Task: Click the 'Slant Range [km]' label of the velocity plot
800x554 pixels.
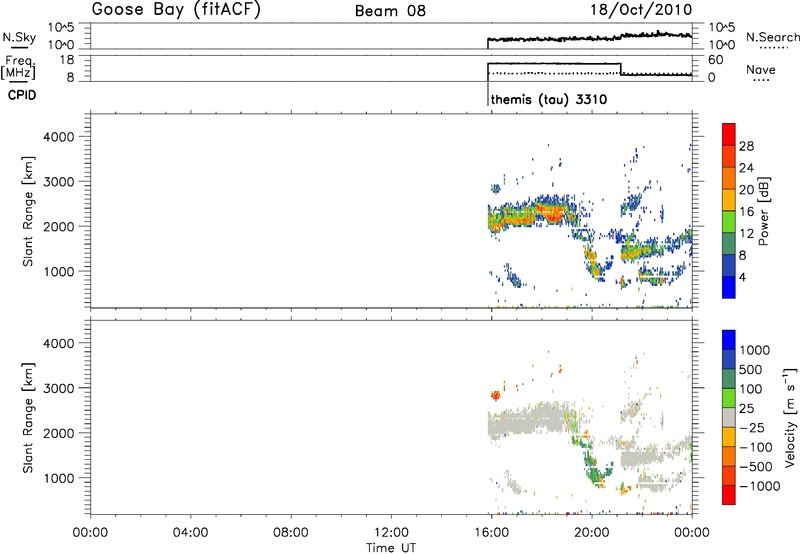Action: click(x=28, y=418)
